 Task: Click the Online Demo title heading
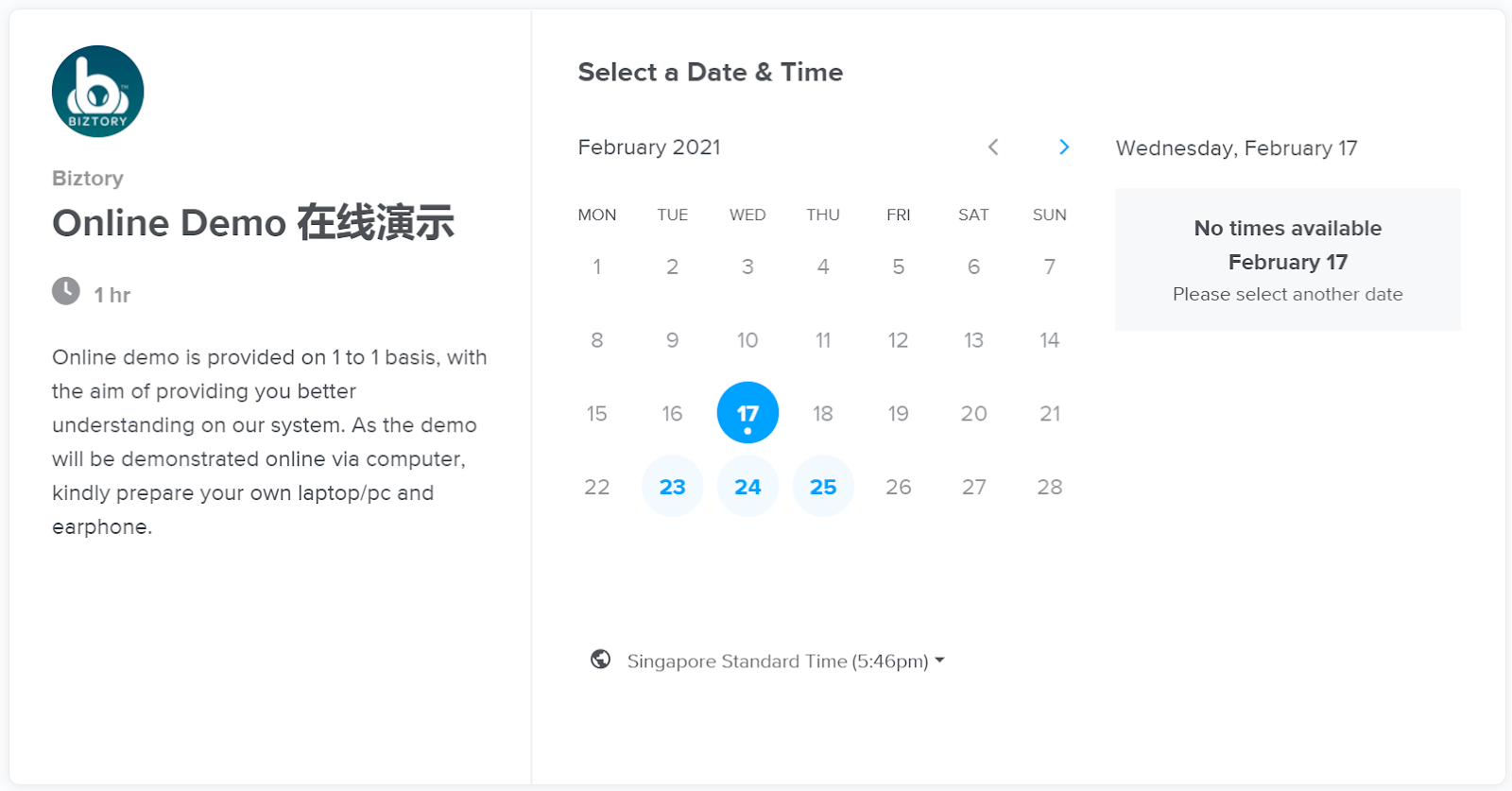(253, 223)
